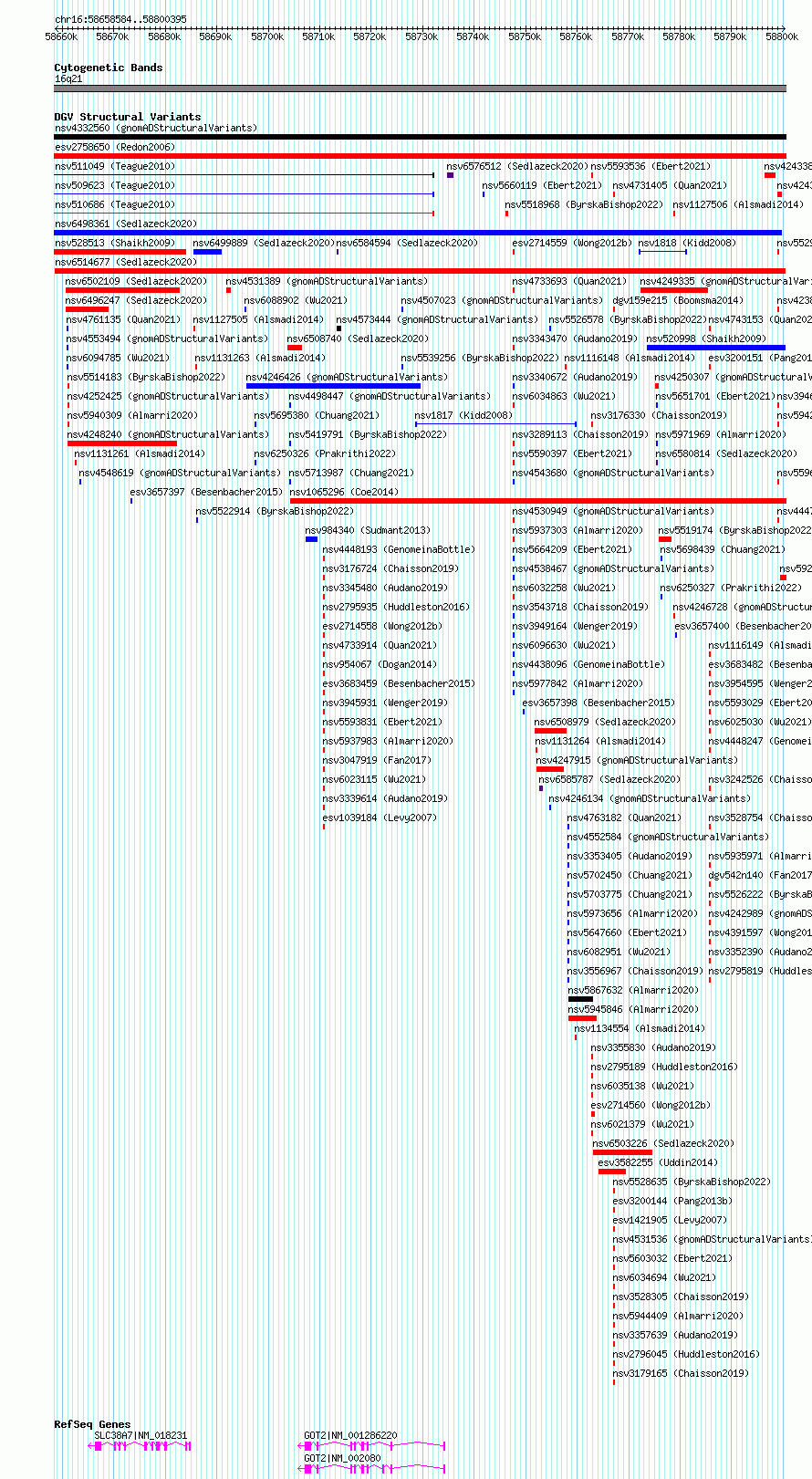Click the chr16:58658584..58800395 region label

point(120,19)
